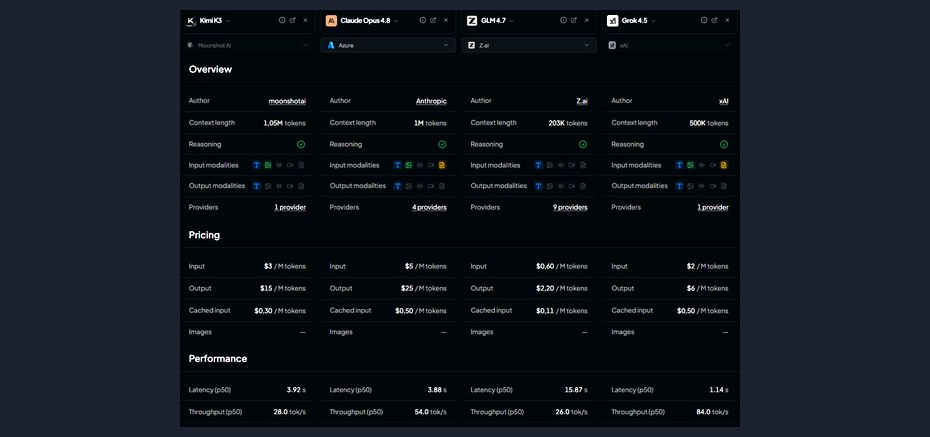The image size is (930, 437).
Task: Click the GLM 4.7 model logo
Action: 472,21
